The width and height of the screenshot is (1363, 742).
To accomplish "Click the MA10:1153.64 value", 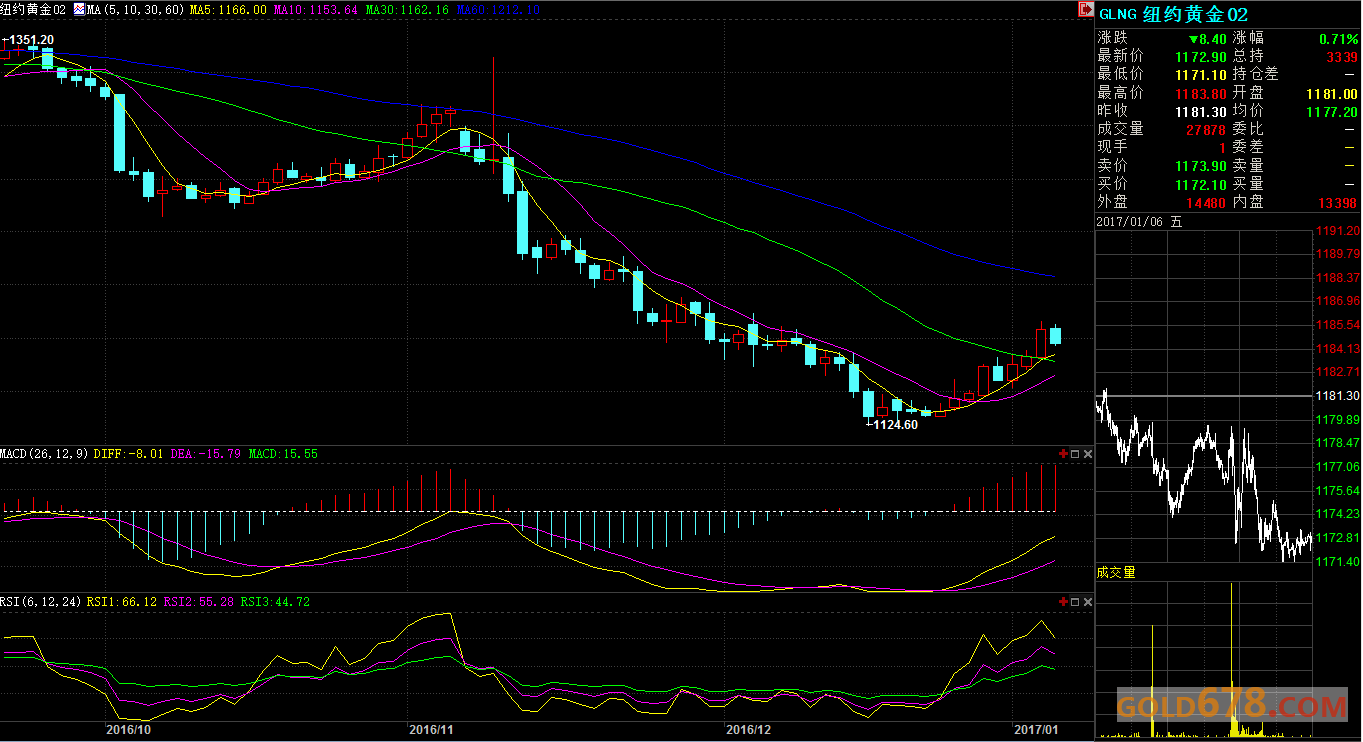I will pos(315,9).
